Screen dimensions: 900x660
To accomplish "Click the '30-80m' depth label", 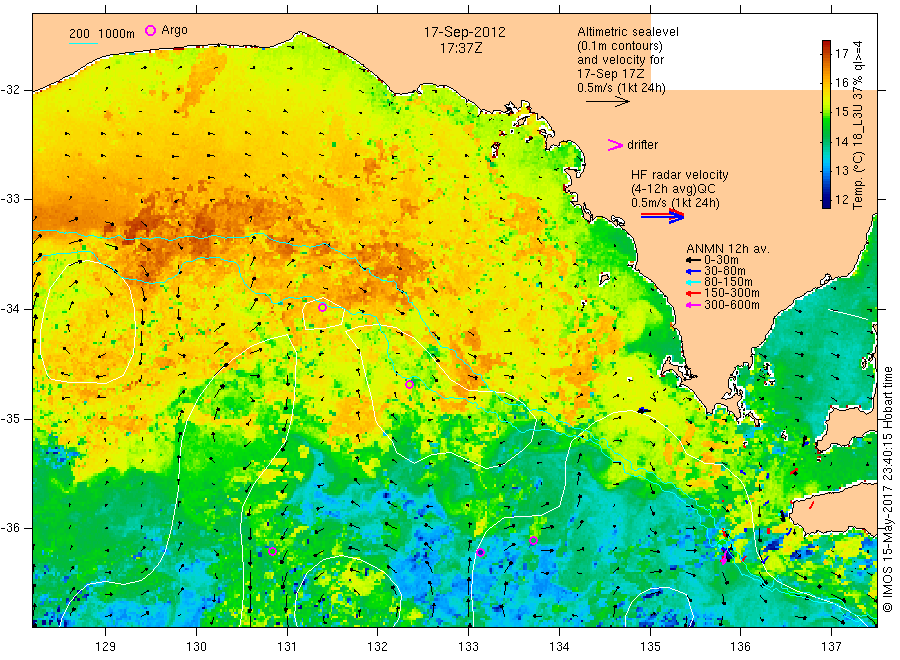I will coord(724,271).
